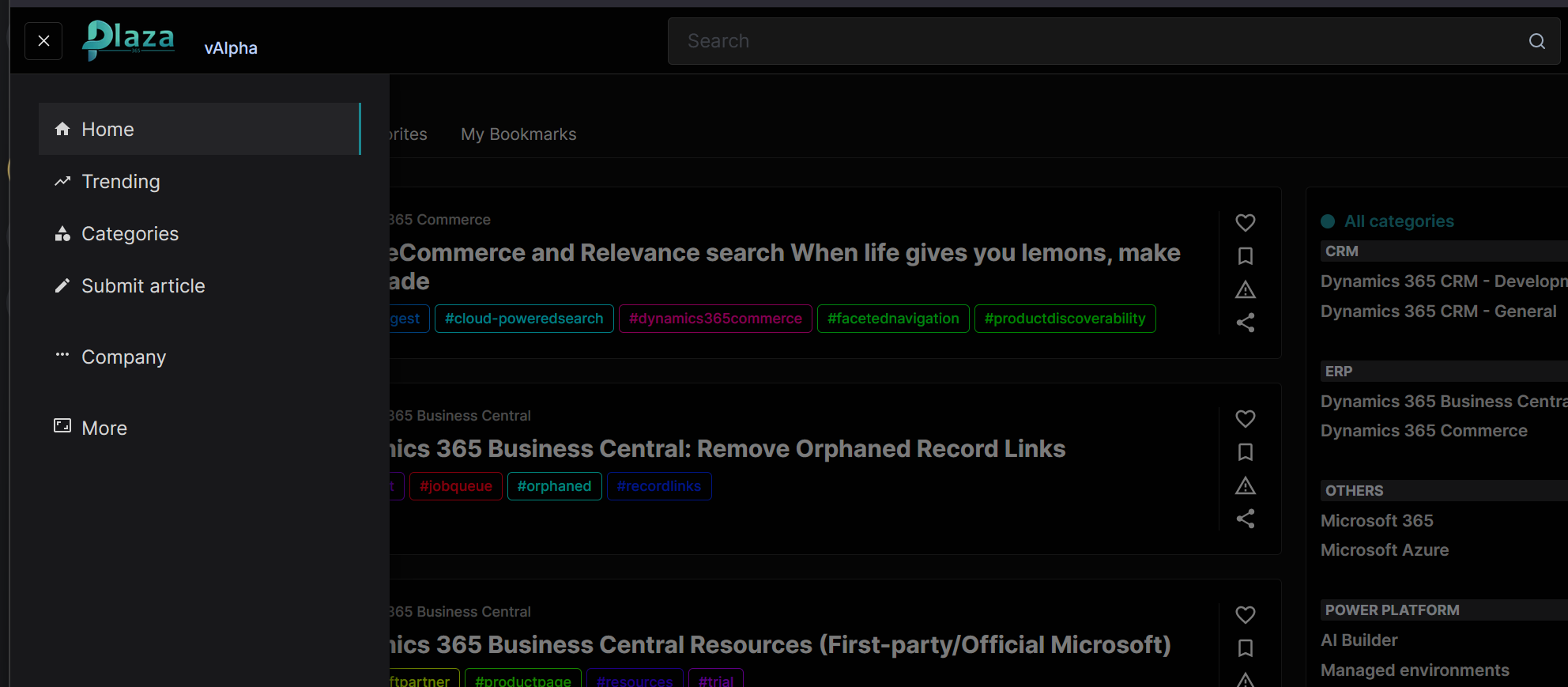Filter by Dynamics 365 CRM - Development
1568x687 pixels.
[1444, 281]
